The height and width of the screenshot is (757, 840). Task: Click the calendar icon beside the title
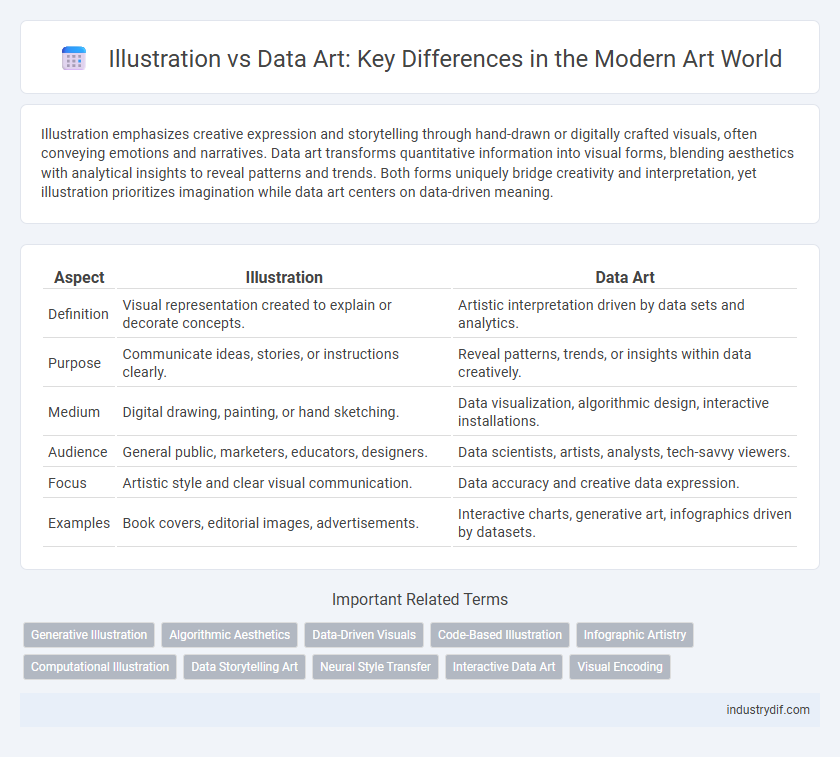[x=73, y=58]
